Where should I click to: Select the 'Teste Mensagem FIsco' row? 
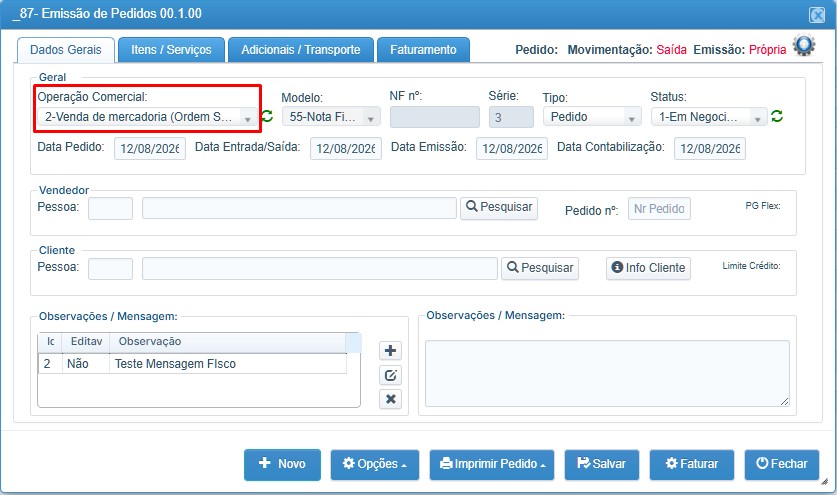[192, 364]
